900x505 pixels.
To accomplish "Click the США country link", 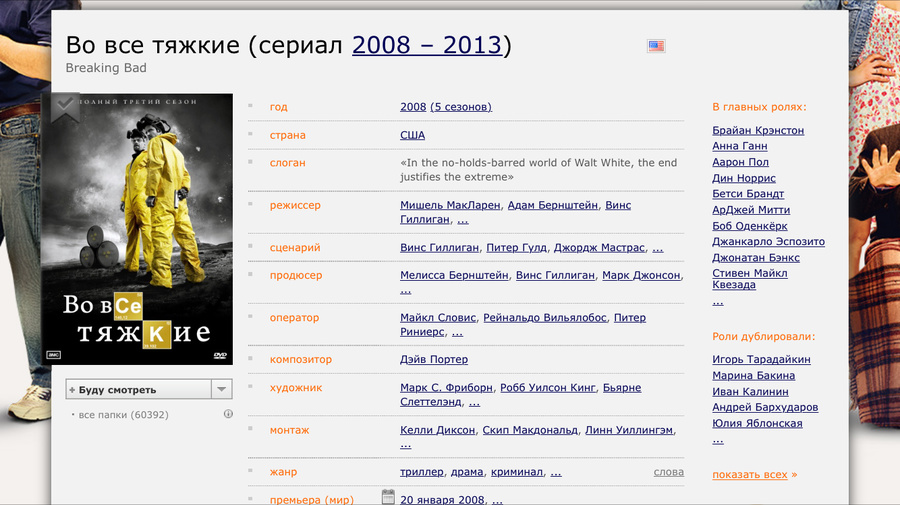I will tap(413, 135).
